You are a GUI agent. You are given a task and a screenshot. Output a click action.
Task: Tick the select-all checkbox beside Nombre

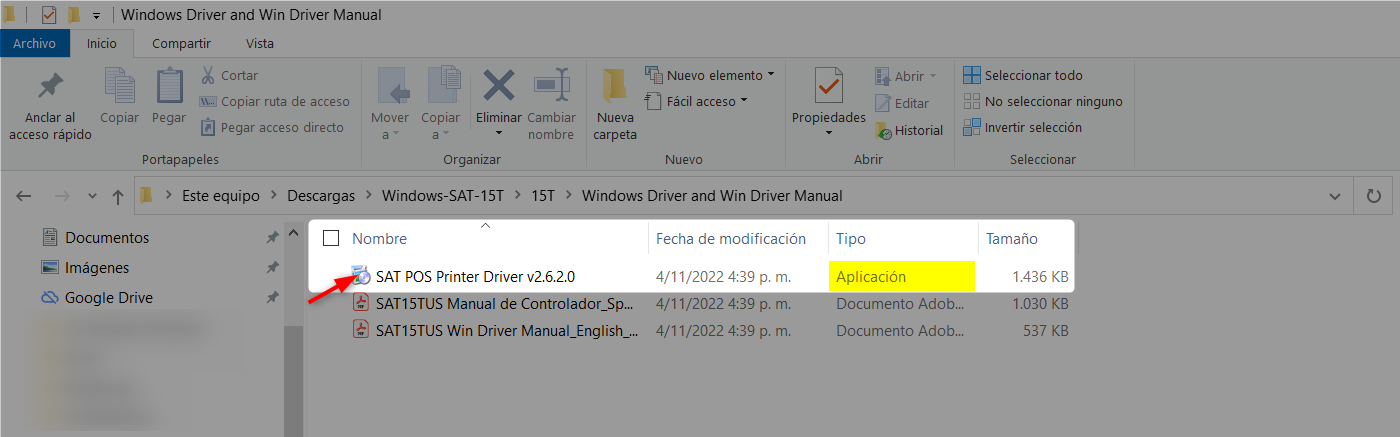coord(331,239)
